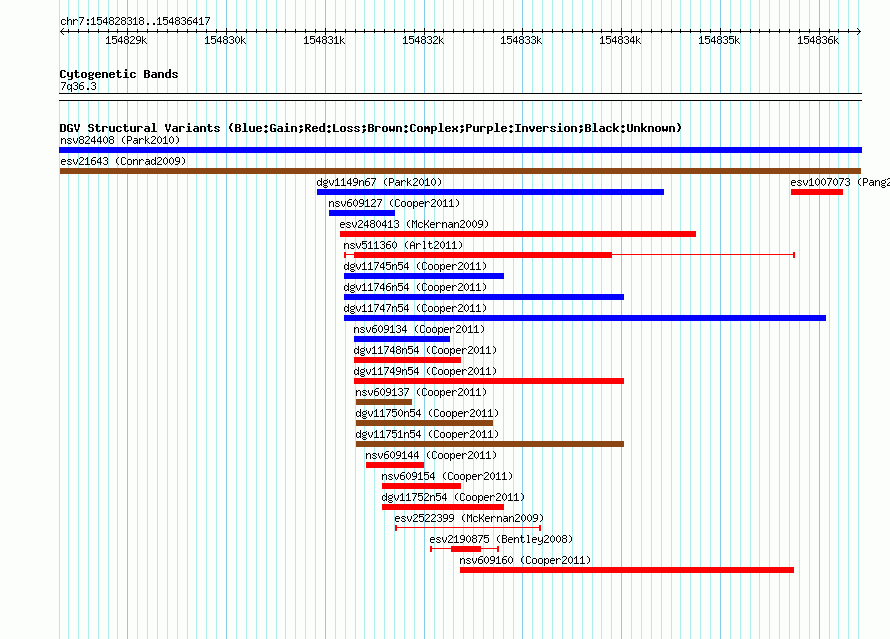Screen dimensions: 890x639
Task: Click the esv1007073 red loss bar
Action: (817, 192)
